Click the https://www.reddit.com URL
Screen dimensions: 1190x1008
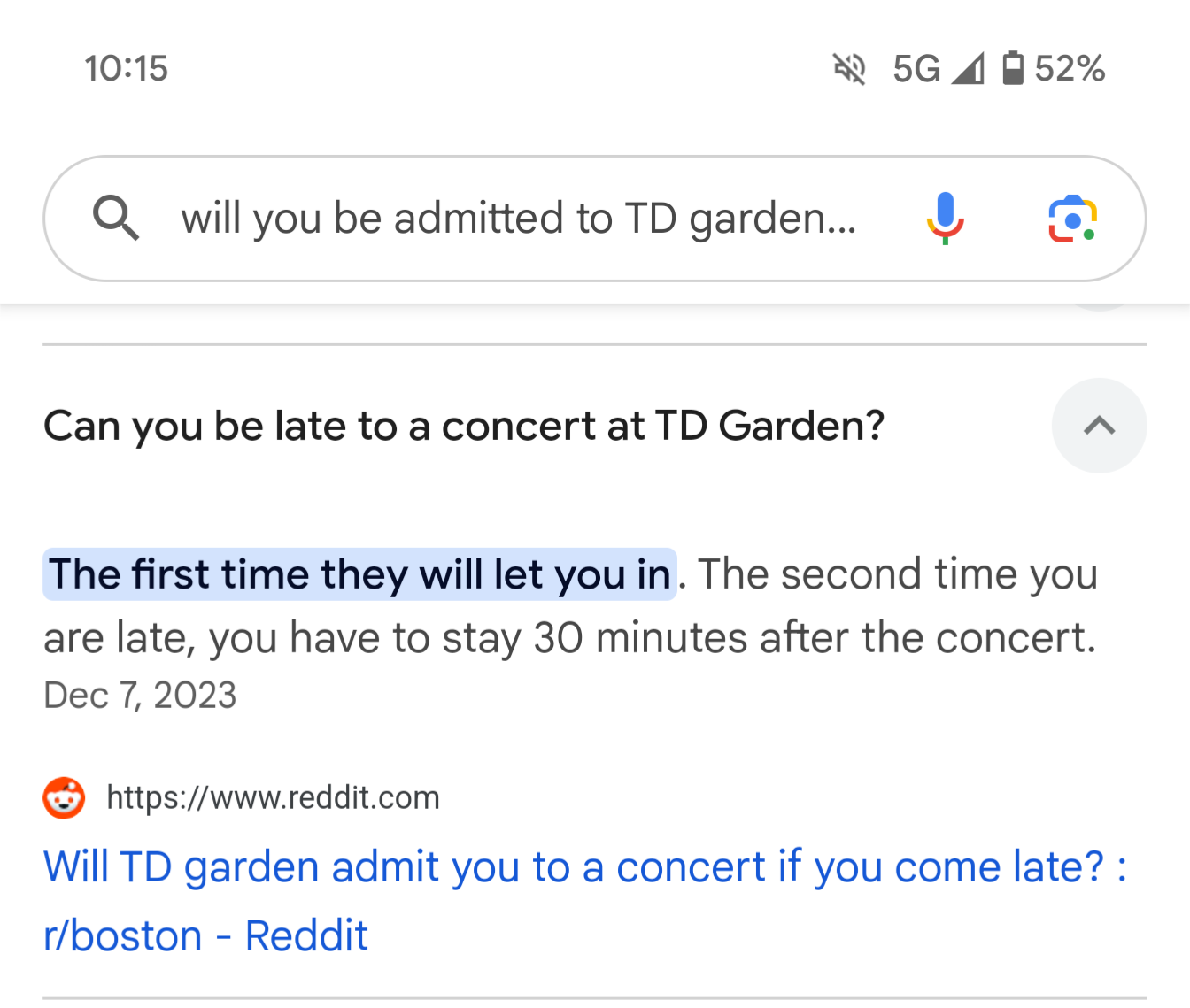(x=273, y=798)
